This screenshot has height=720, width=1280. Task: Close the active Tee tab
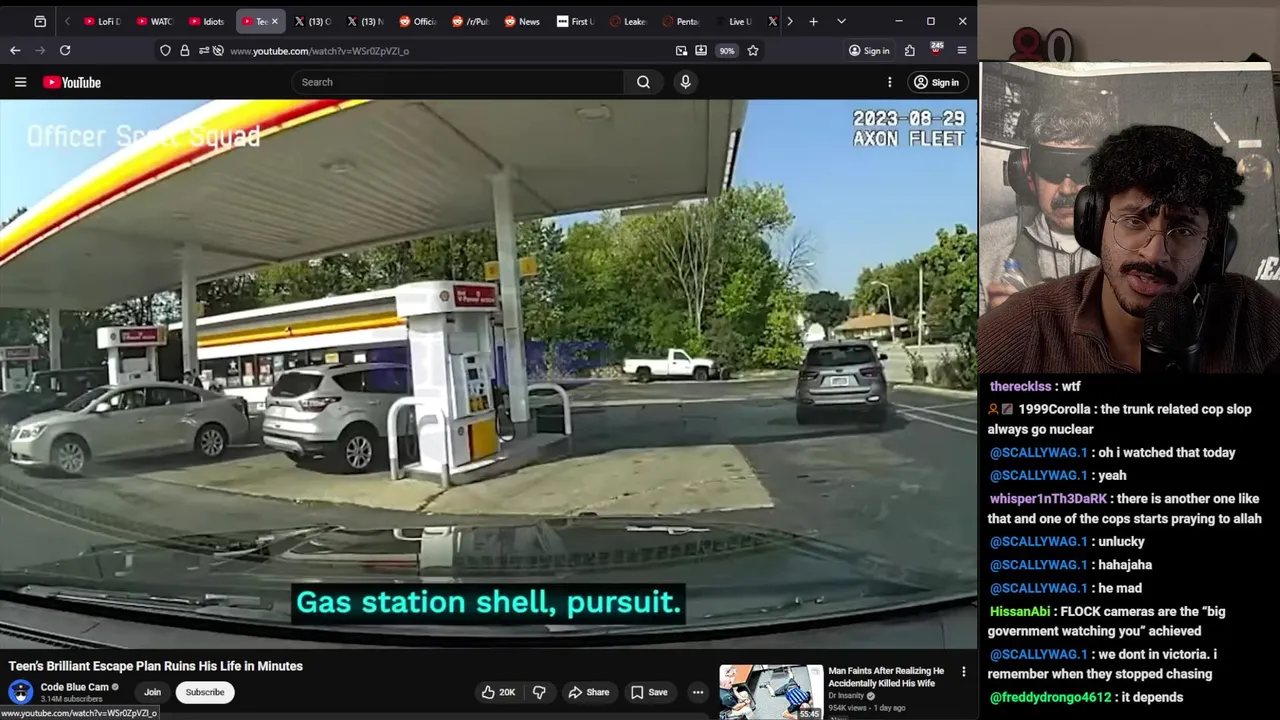coord(274,21)
